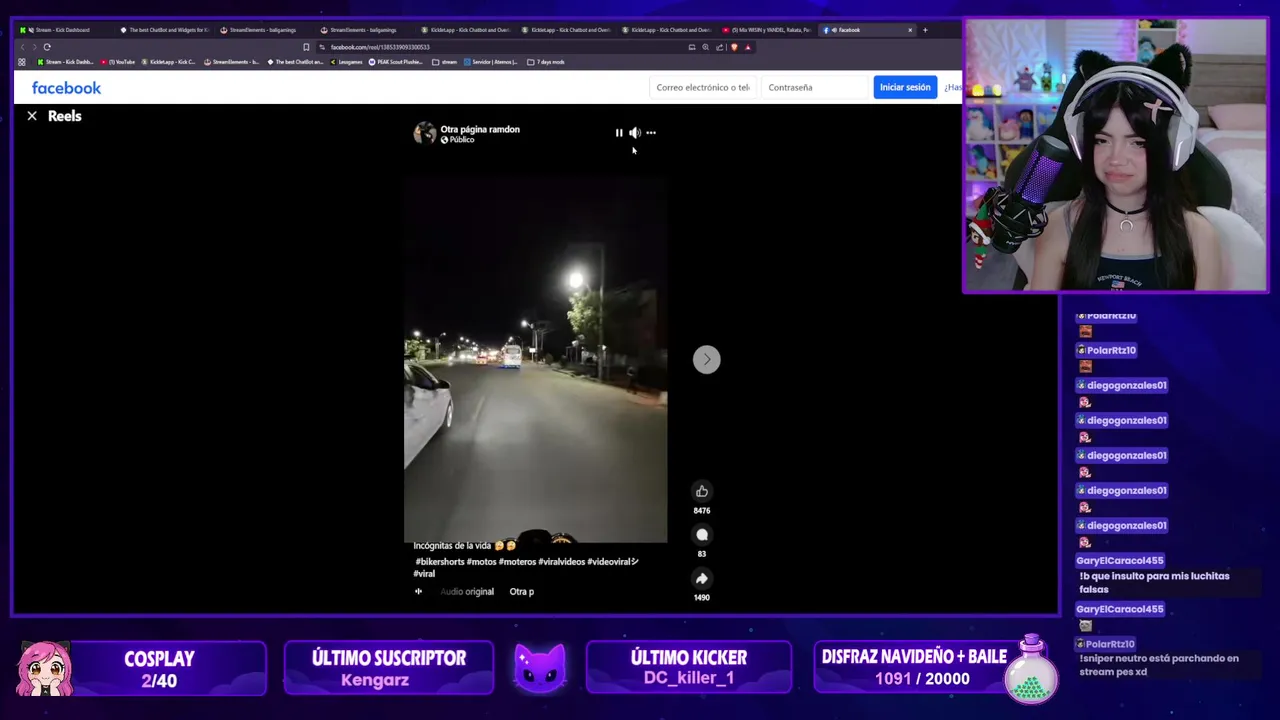Click the Correo electrónico input field
The width and height of the screenshot is (1280, 720).
(x=703, y=87)
